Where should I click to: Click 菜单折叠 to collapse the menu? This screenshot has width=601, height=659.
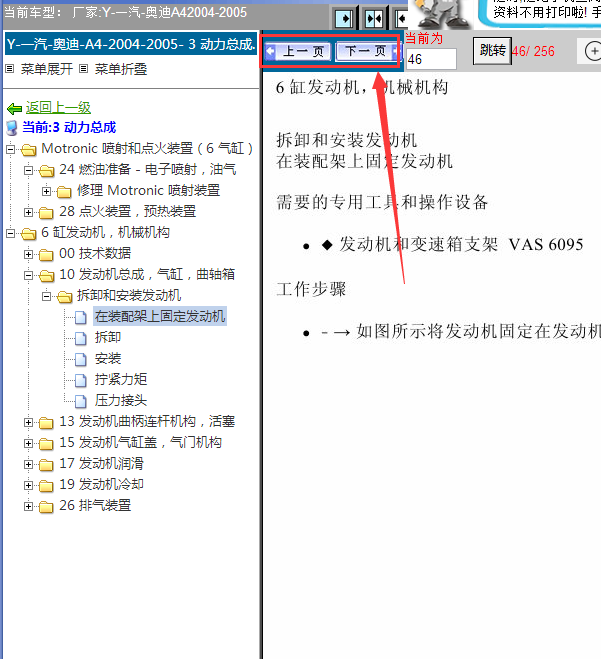(x=121, y=69)
